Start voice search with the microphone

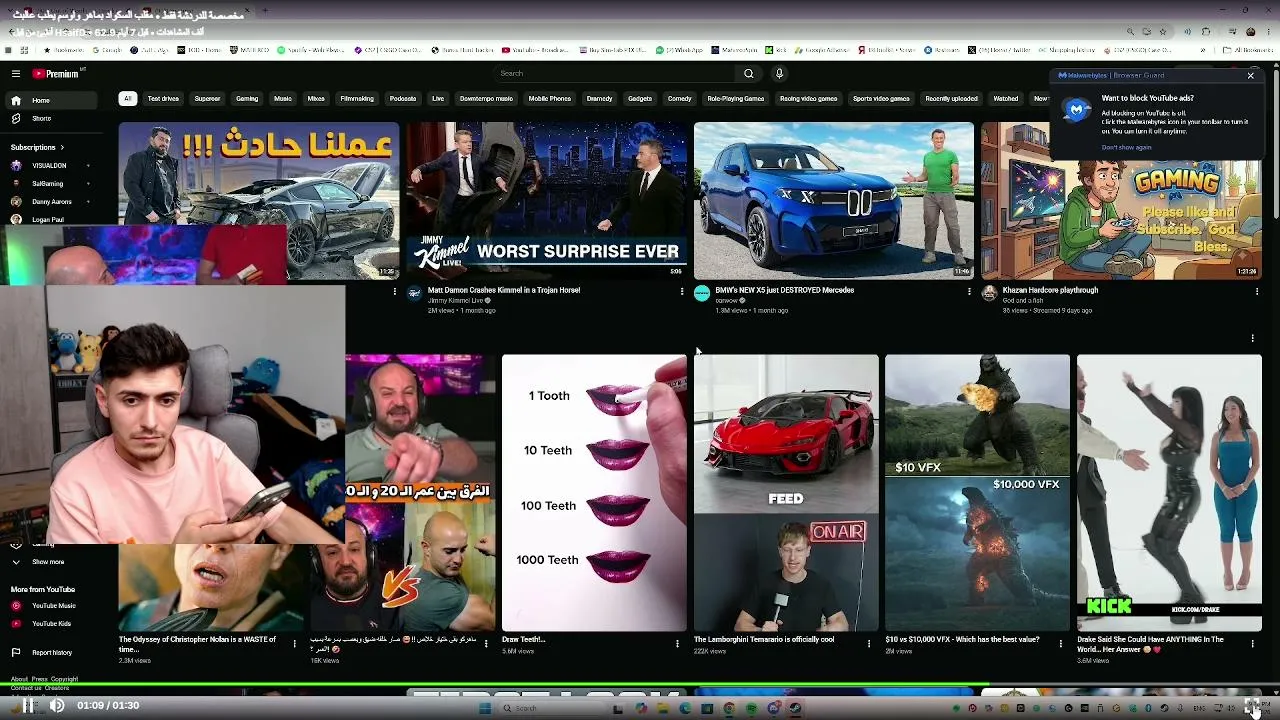[x=779, y=73]
